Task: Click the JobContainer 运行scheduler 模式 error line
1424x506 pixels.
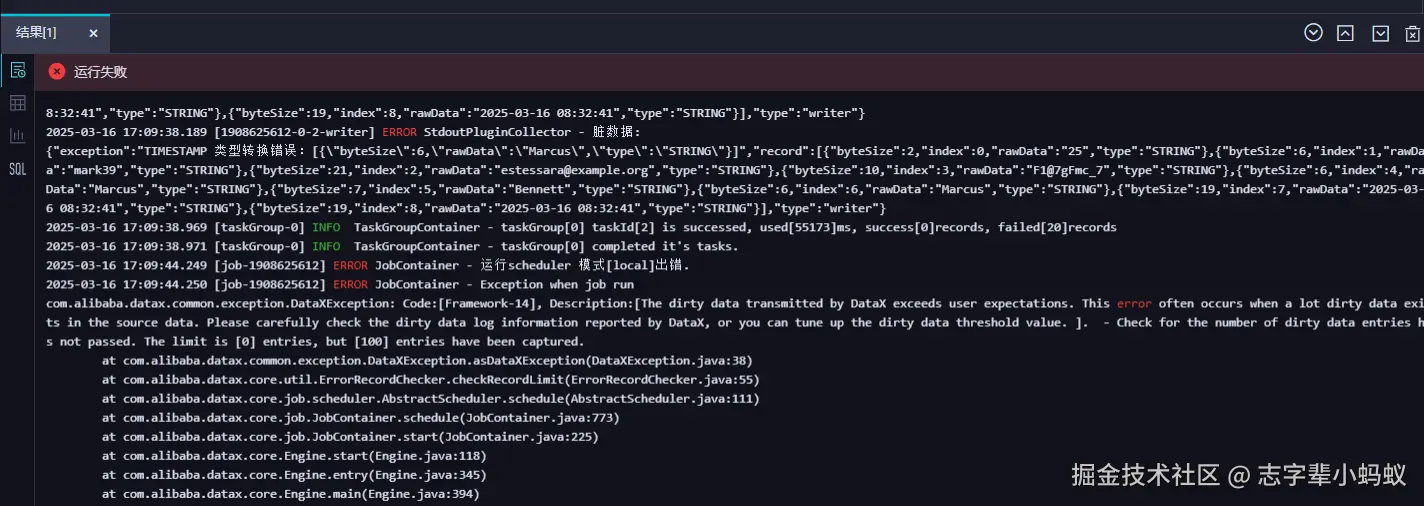Action: click(x=368, y=265)
